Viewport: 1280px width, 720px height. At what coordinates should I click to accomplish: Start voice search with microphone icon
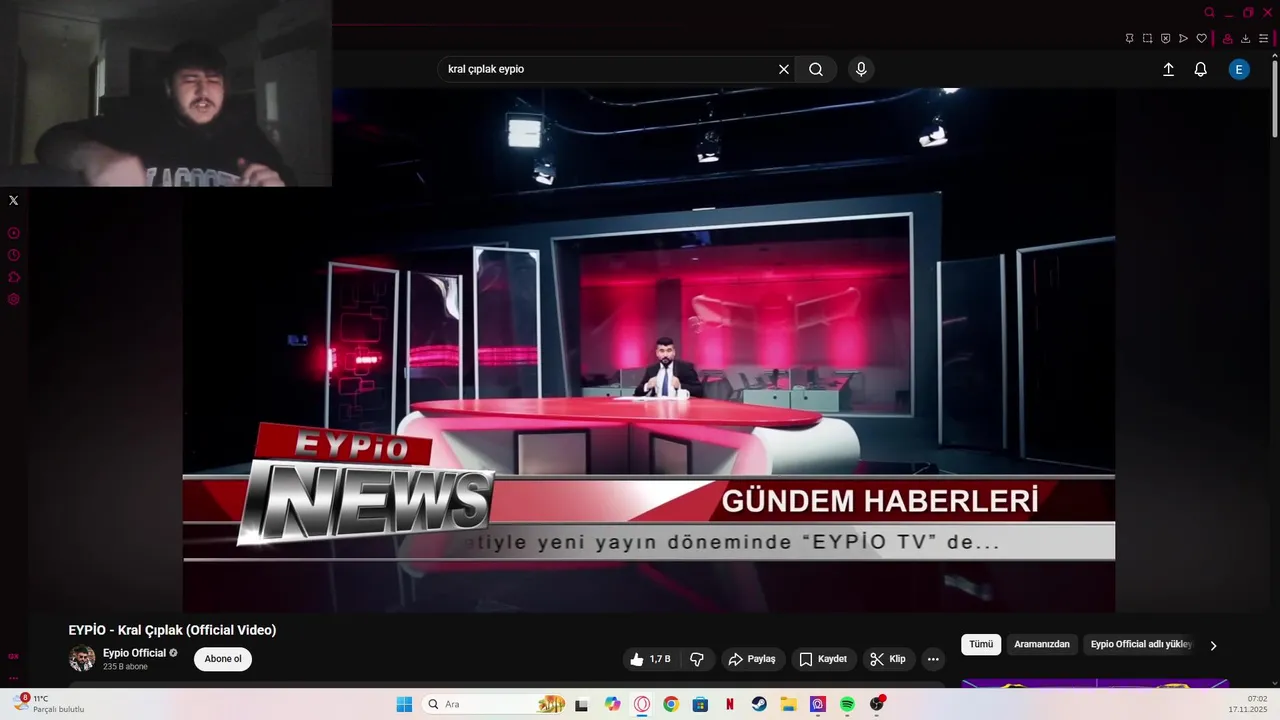click(x=861, y=69)
